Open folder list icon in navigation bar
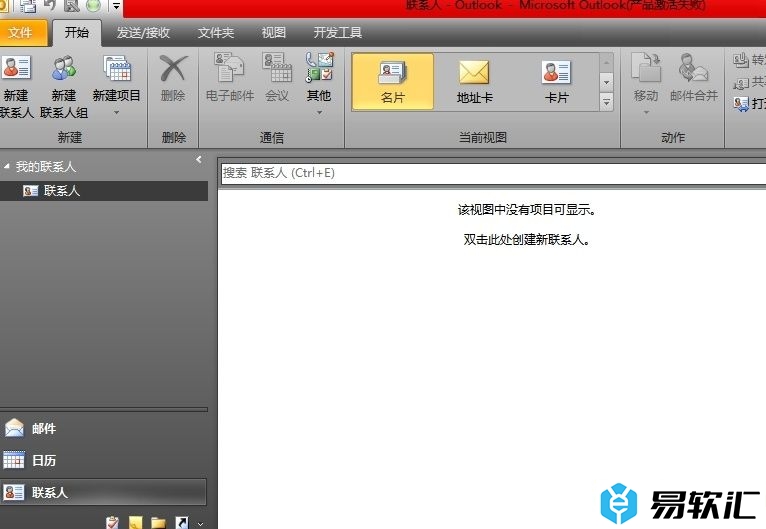This screenshot has height=529, width=766. (158, 523)
